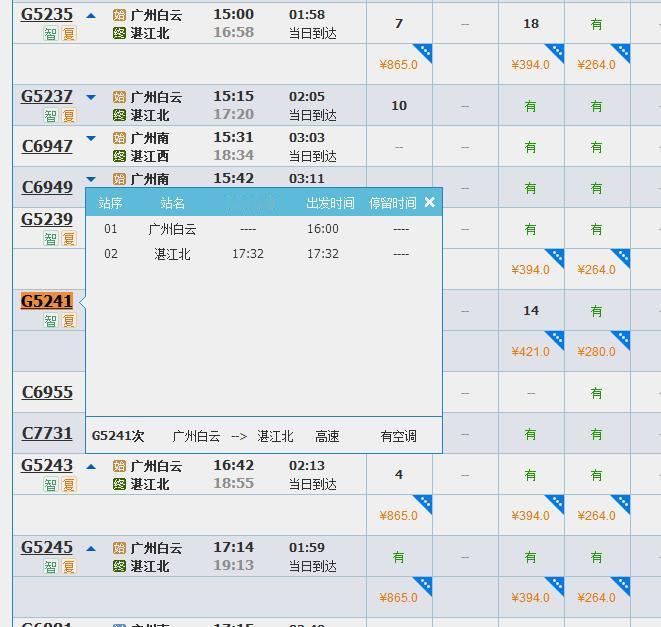Click the 终 terminal icon for G5243
The image size is (661, 627).
point(119,484)
